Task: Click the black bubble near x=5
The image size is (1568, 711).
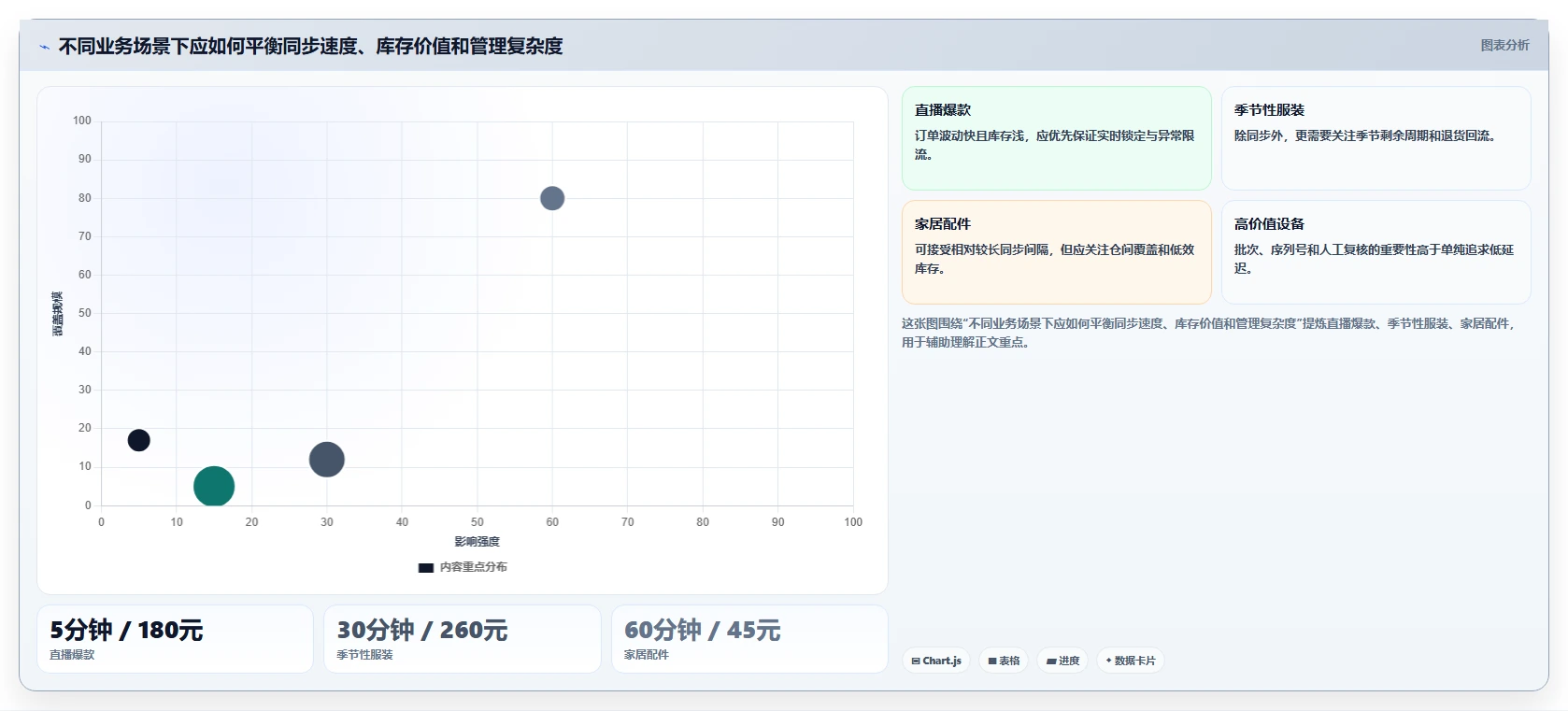Action: click(139, 440)
